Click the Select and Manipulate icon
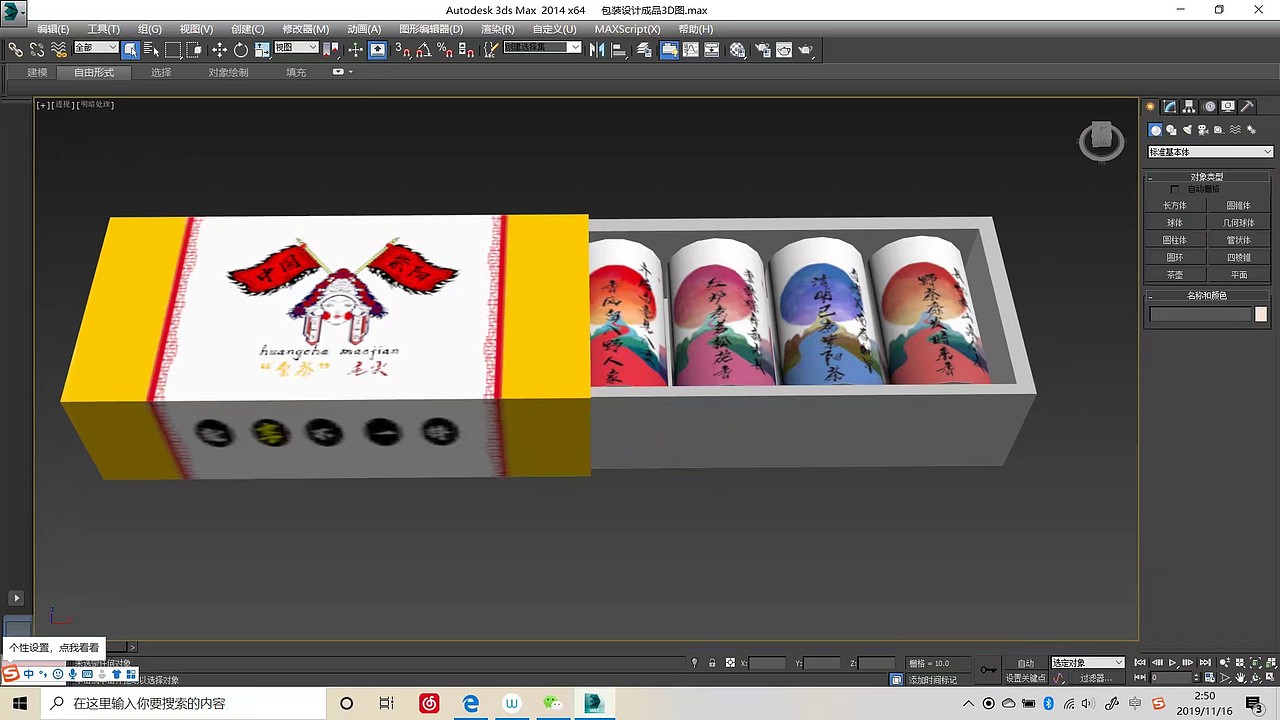The width and height of the screenshot is (1280, 720). pos(355,49)
